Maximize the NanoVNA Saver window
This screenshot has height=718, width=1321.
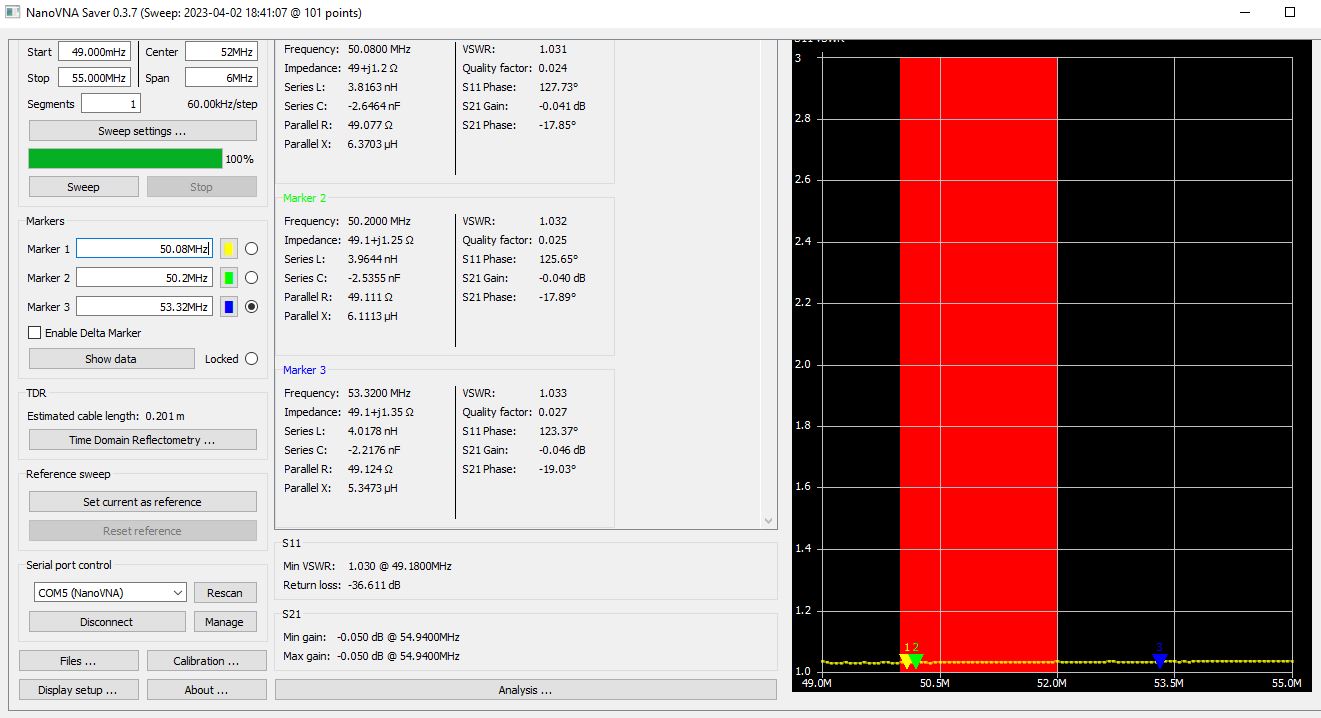[1290, 13]
